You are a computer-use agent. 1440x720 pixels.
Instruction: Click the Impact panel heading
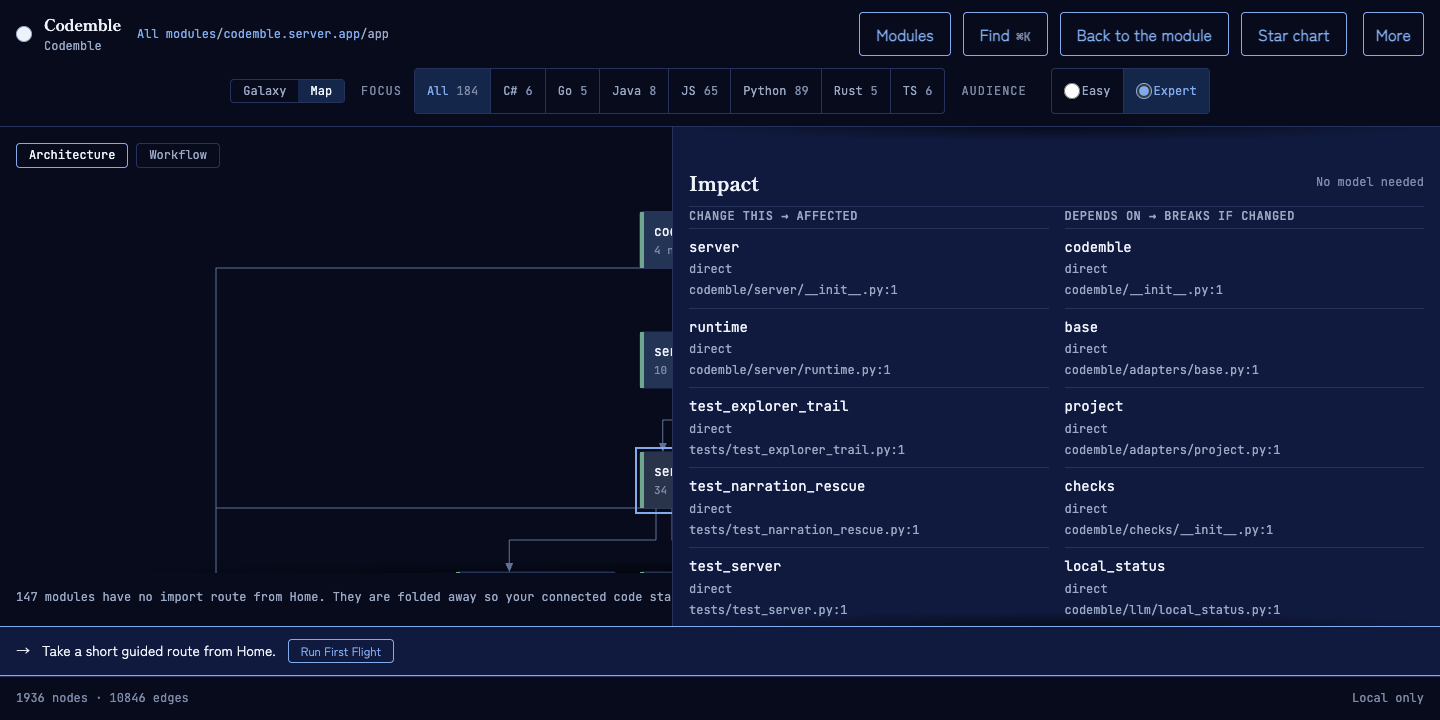click(x=724, y=184)
